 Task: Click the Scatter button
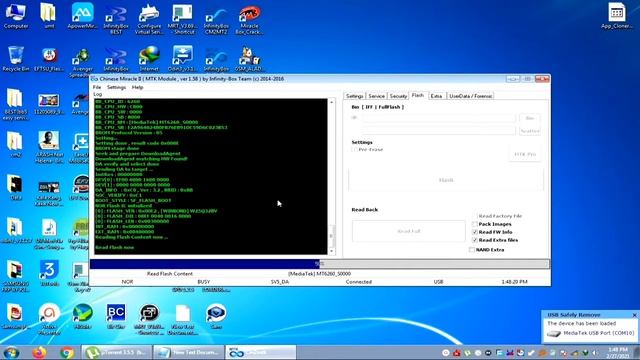530,131
